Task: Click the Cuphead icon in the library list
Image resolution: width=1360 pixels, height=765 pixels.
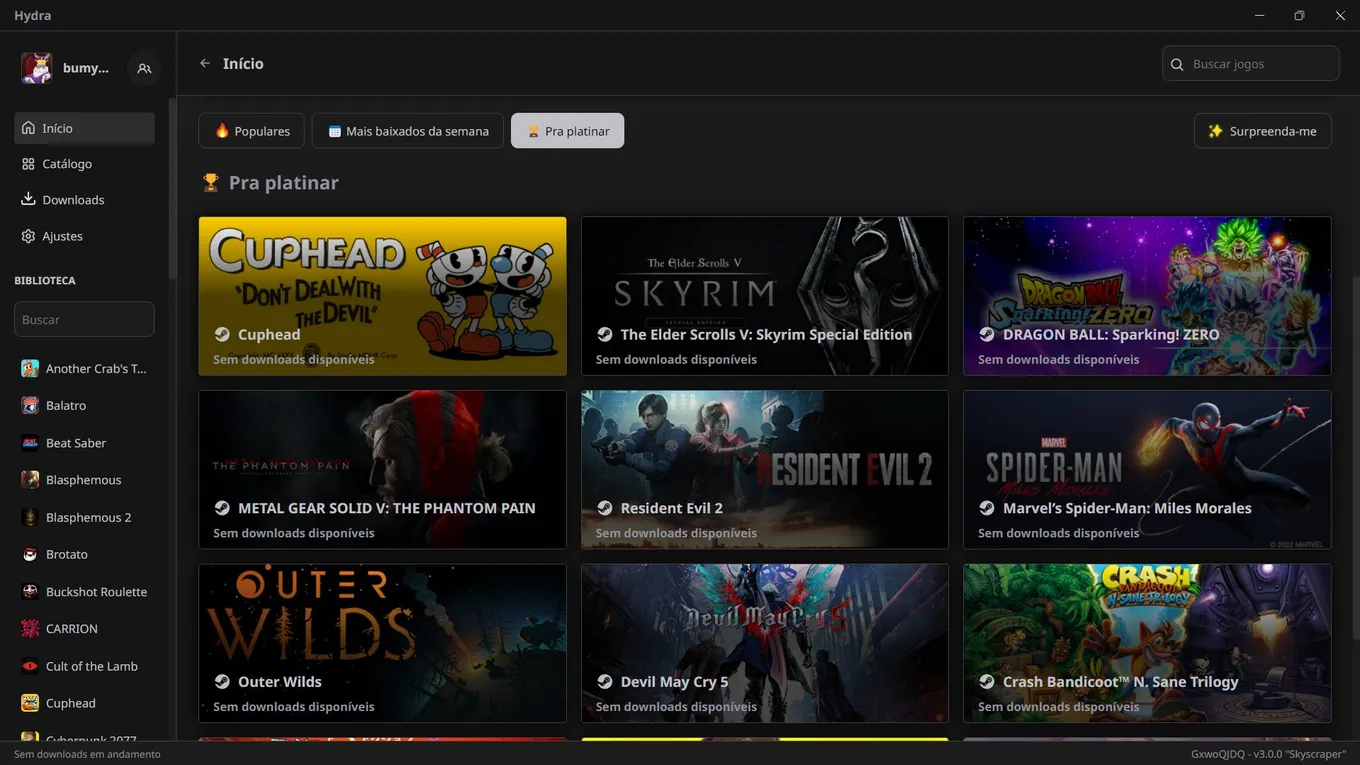Action: tap(30, 703)
